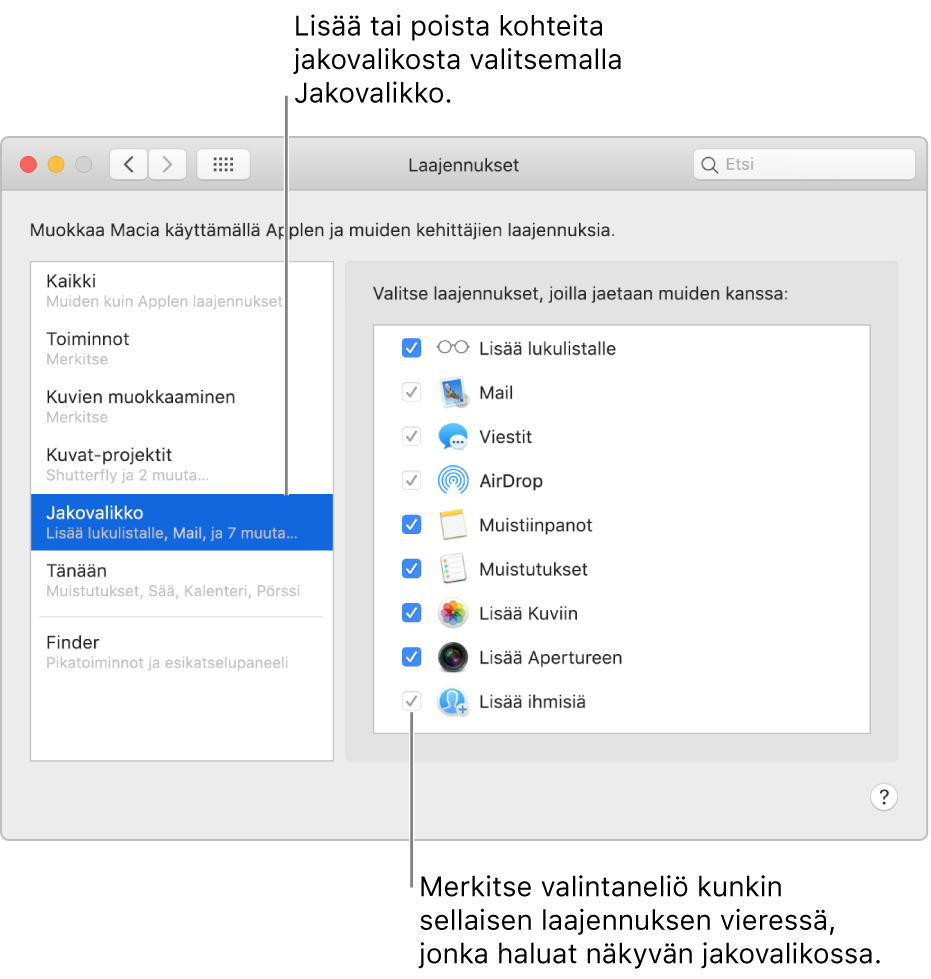This screenshot has width=931, height=979.
Task: Toggle the Mail checkbox
Action: [411, 392]
